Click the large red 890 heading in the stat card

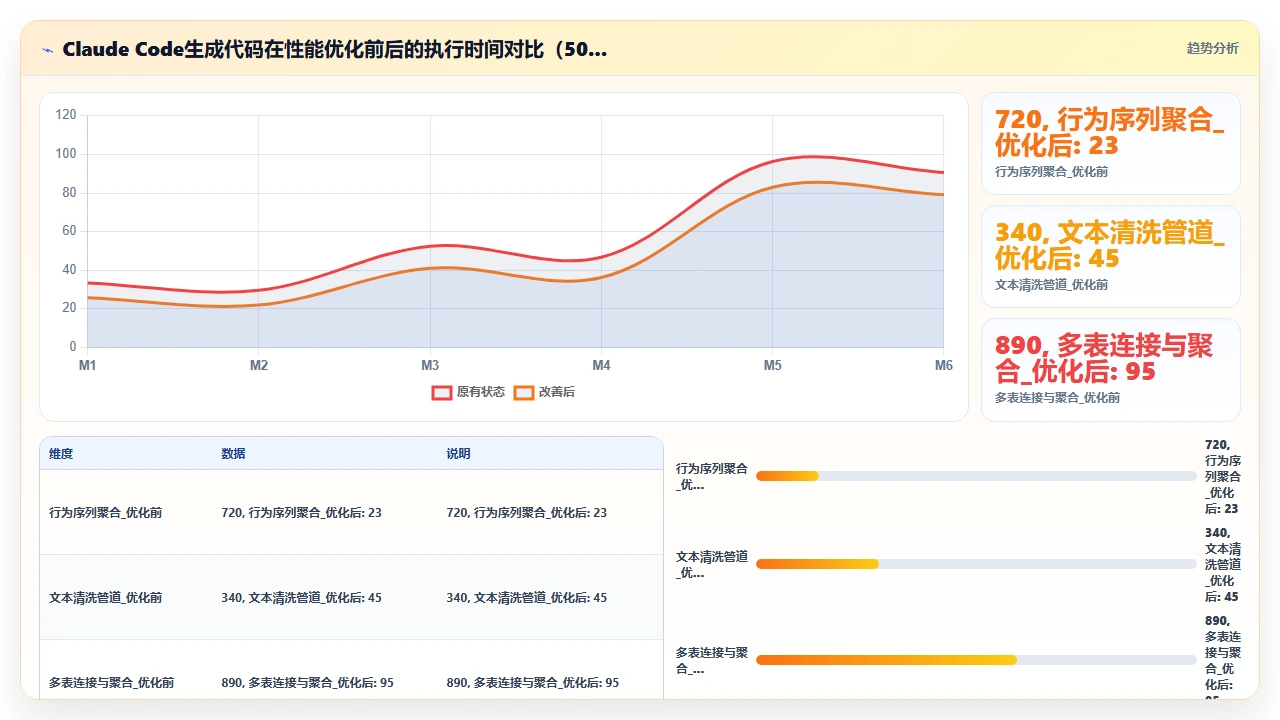pos(1104,358)
